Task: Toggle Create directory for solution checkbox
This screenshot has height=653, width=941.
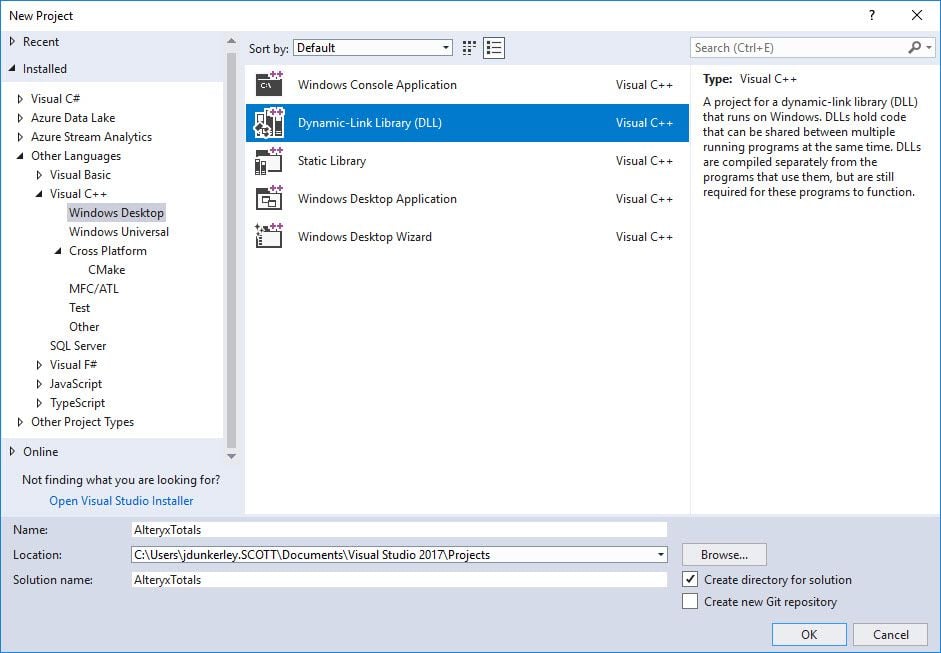Action: [x=690, y=579]
